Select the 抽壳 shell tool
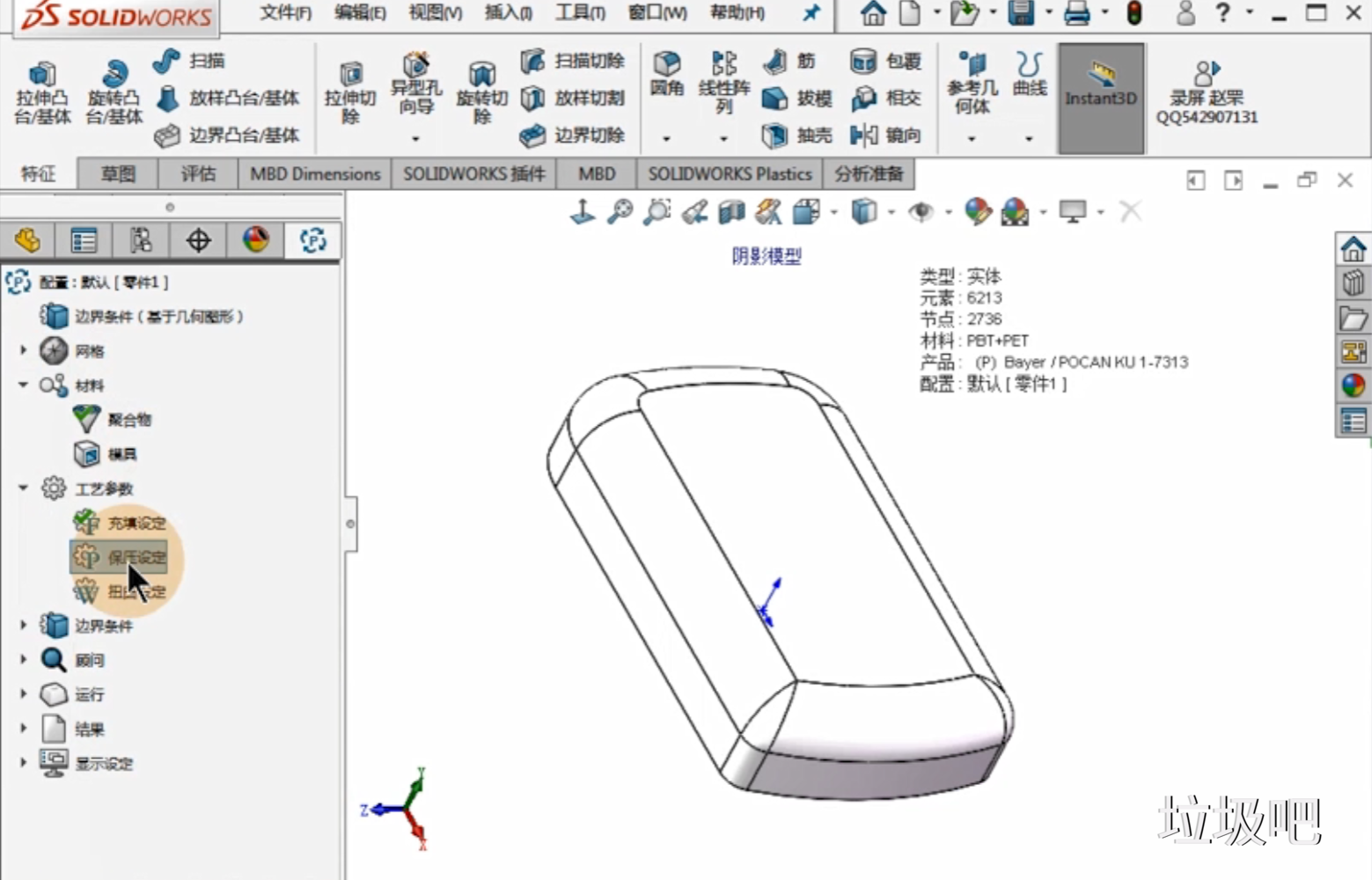The image size is (1372, 880). pyautogui.click(x=797, y=135)
